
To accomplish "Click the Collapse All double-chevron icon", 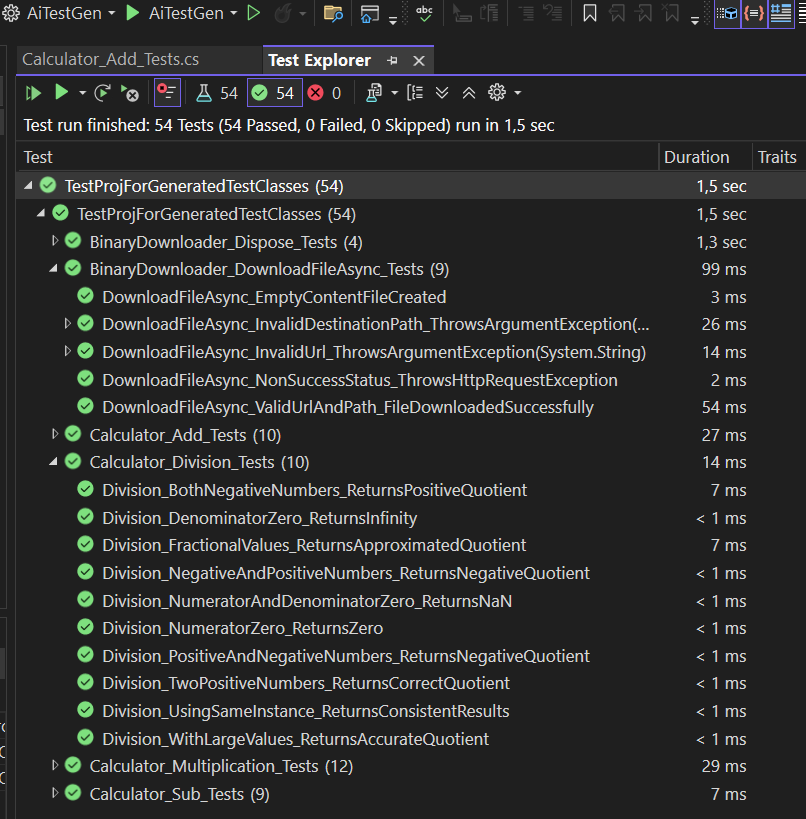I will point(468,93).
